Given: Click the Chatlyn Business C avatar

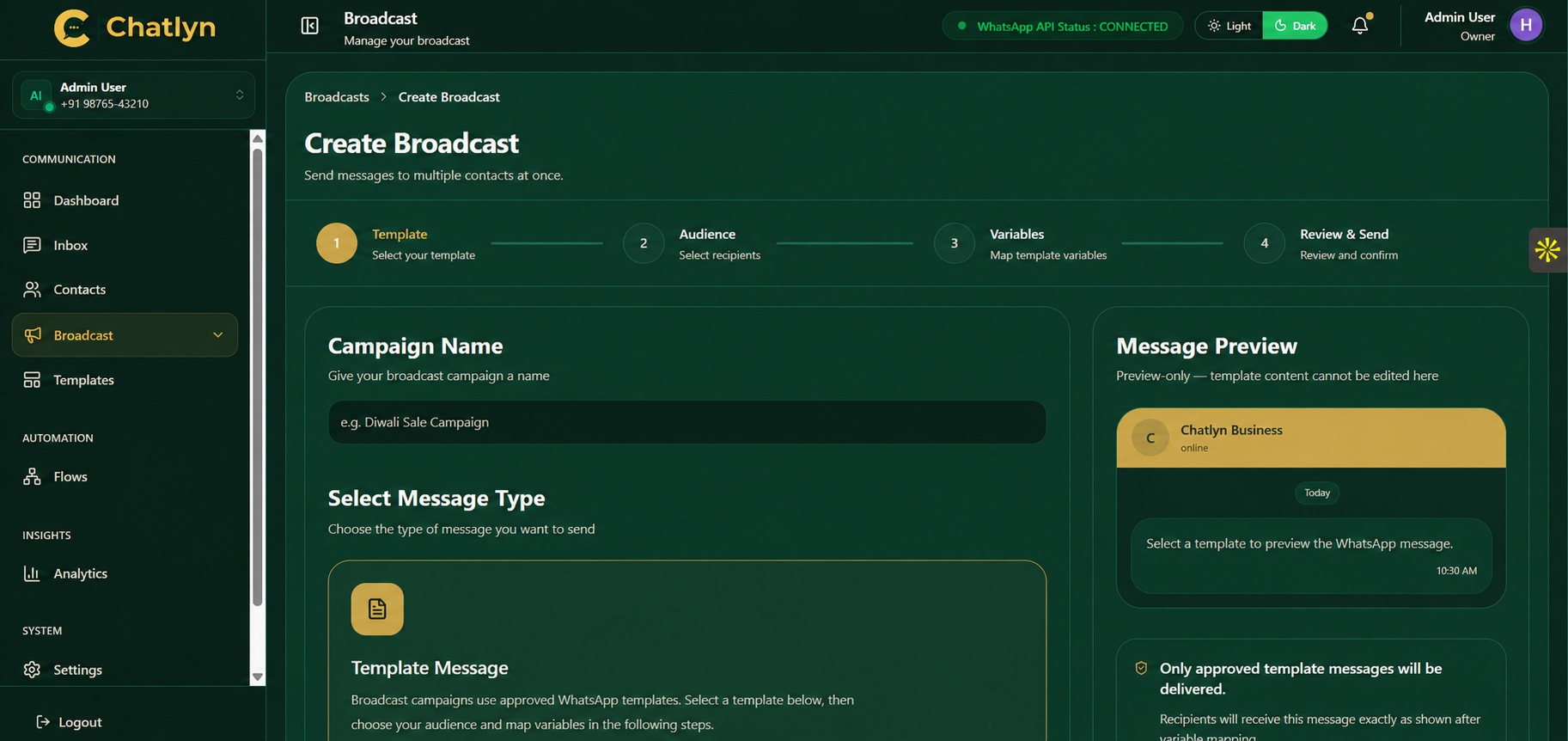Looking at the screenshot, I should pyautogui.click(x=1150, y=438).
